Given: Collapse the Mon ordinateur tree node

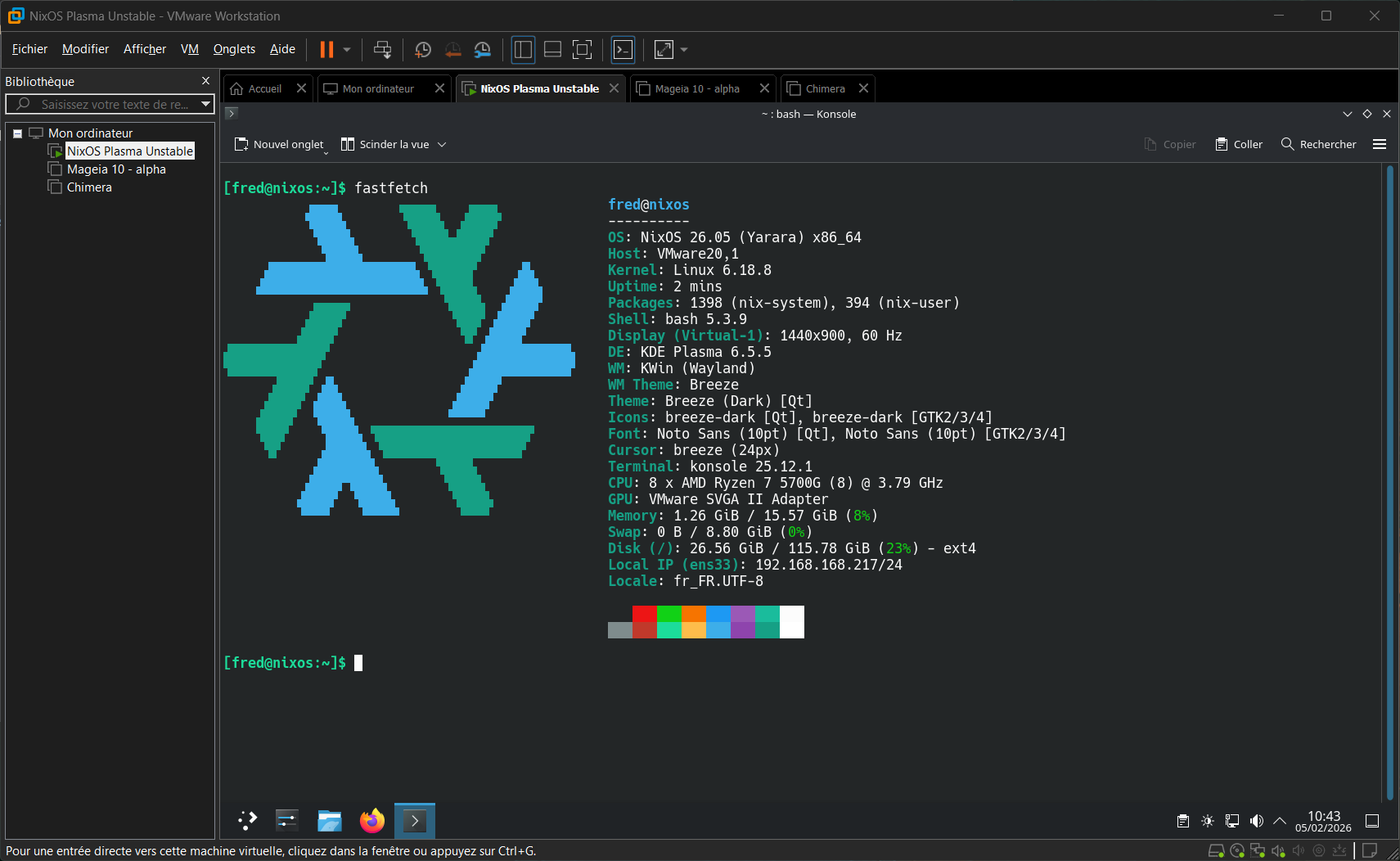Looking at the screenshot, I should [17, 133].
